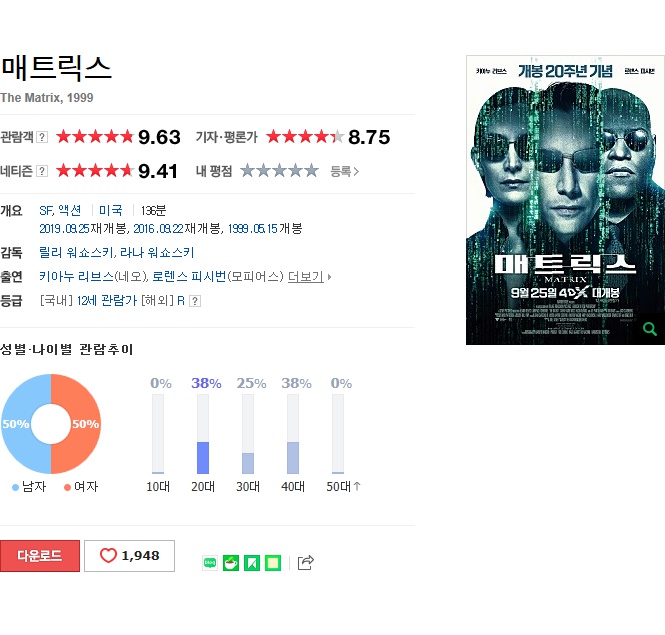
Task: Open director 릴리 워쇼스키 link
Action: click(76, 252)
